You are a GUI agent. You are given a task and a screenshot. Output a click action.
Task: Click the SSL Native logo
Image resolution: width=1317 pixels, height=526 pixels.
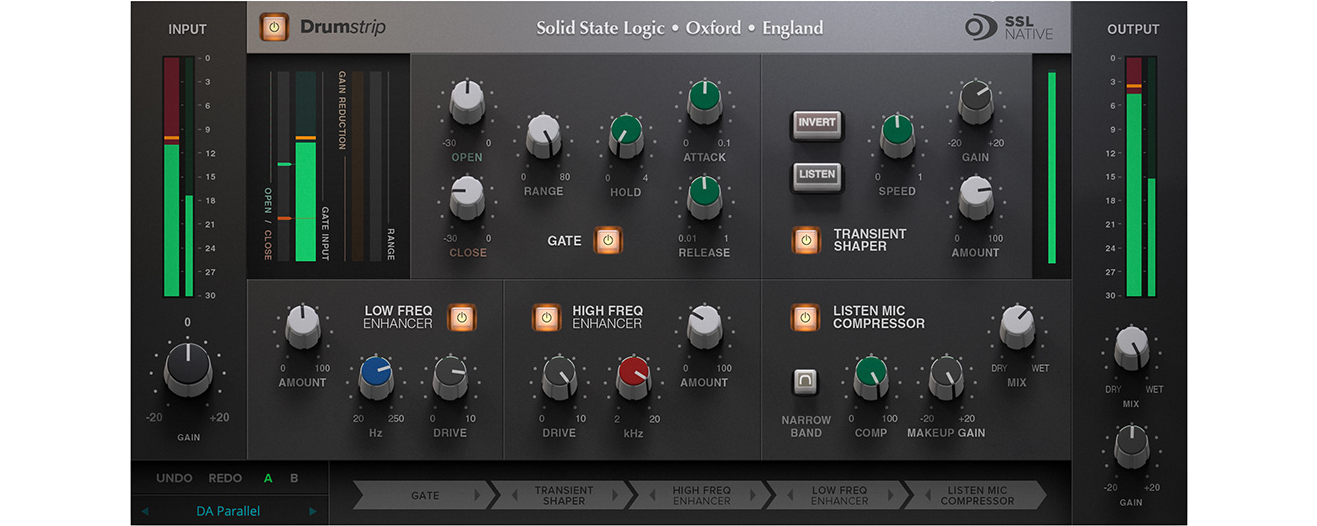click(x=1009, y=27)
